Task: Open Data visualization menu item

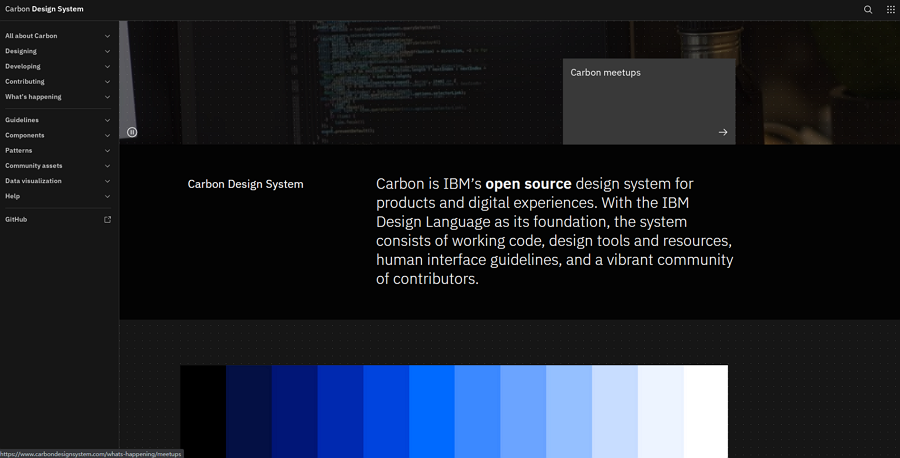Action: pyautogui.click(x=58, y=181)
